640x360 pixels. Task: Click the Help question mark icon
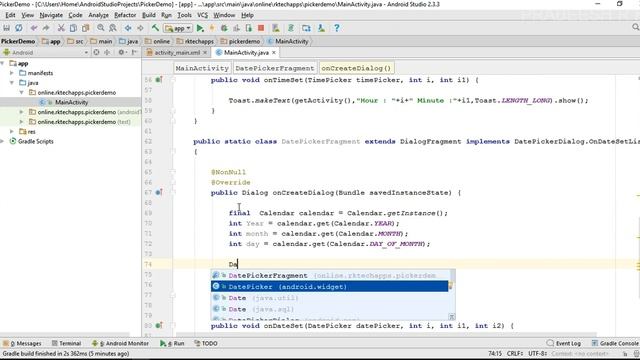click(x=336, y=28)
